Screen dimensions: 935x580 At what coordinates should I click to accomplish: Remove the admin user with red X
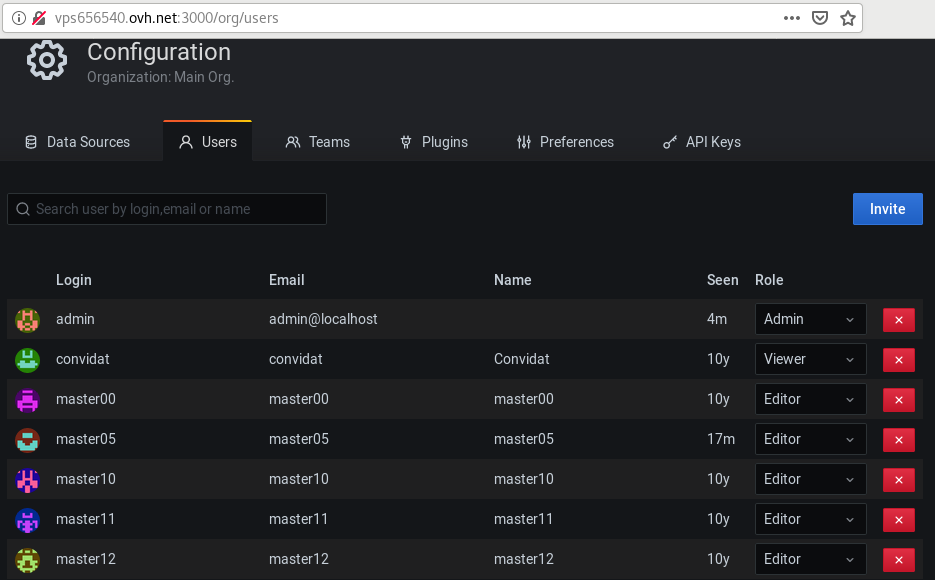899,320
